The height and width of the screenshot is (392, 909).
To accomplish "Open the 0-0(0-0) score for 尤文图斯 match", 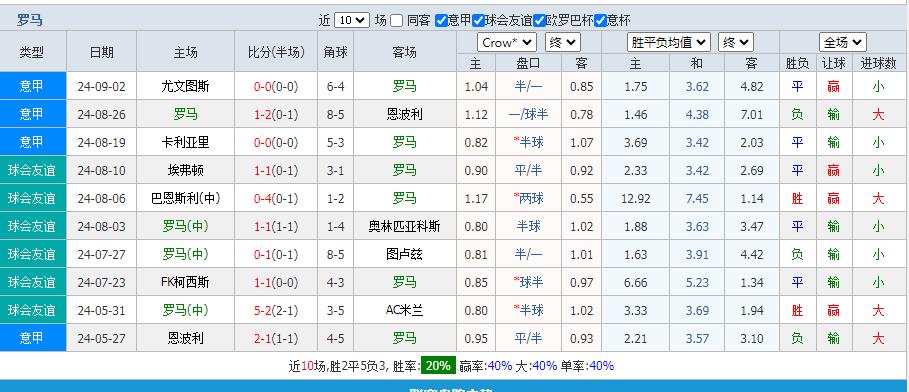I will (x=276, y=86).
